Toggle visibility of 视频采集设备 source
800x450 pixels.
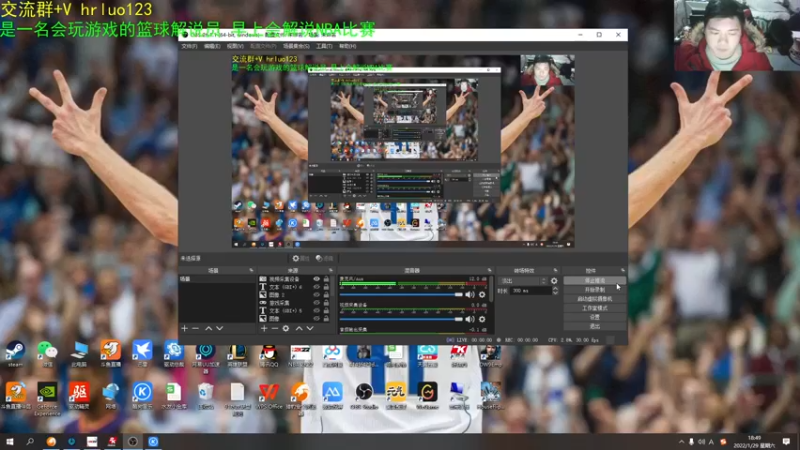[x=316, y=279]
